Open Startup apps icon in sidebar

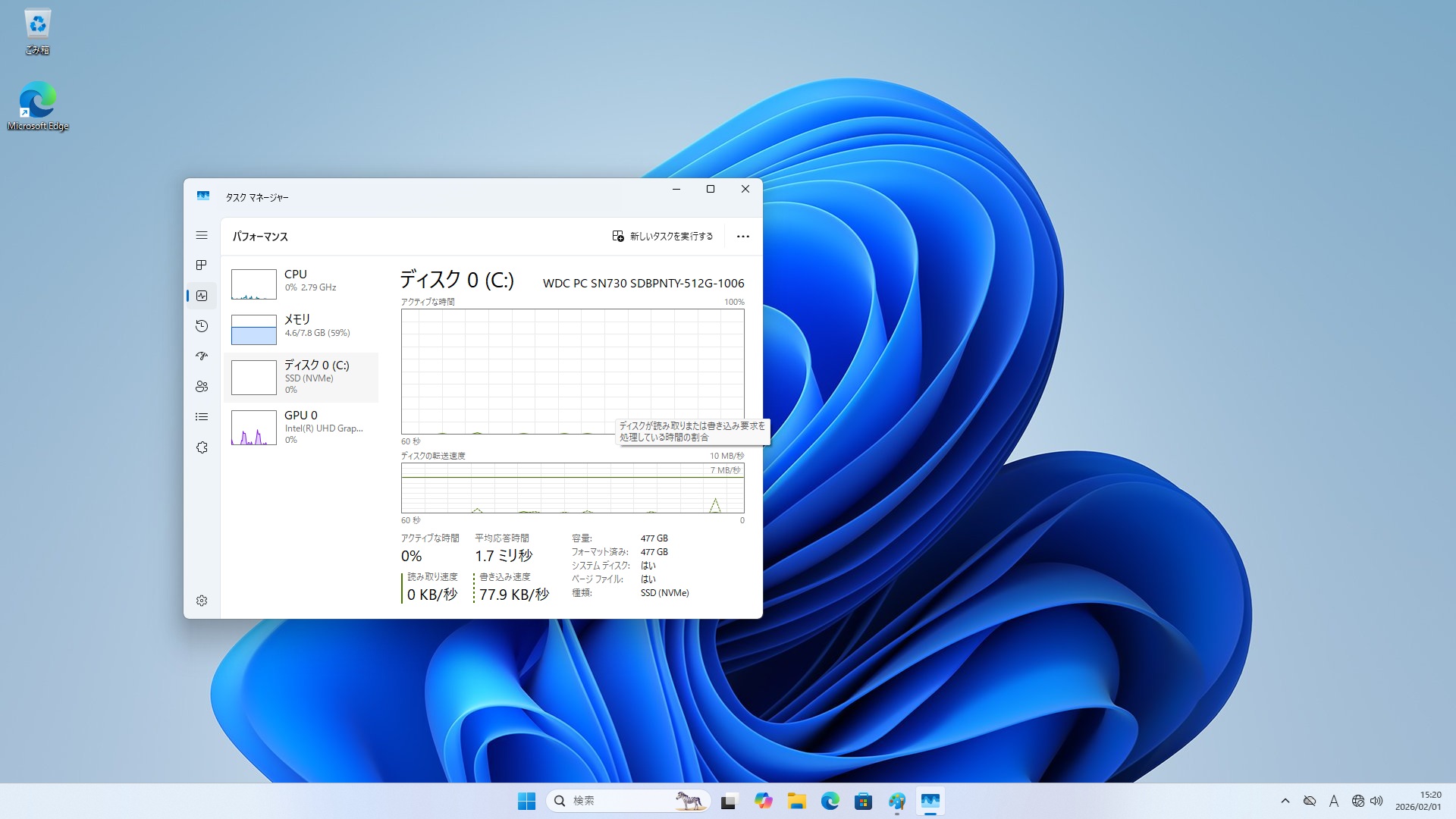click(x=202, y=356)
